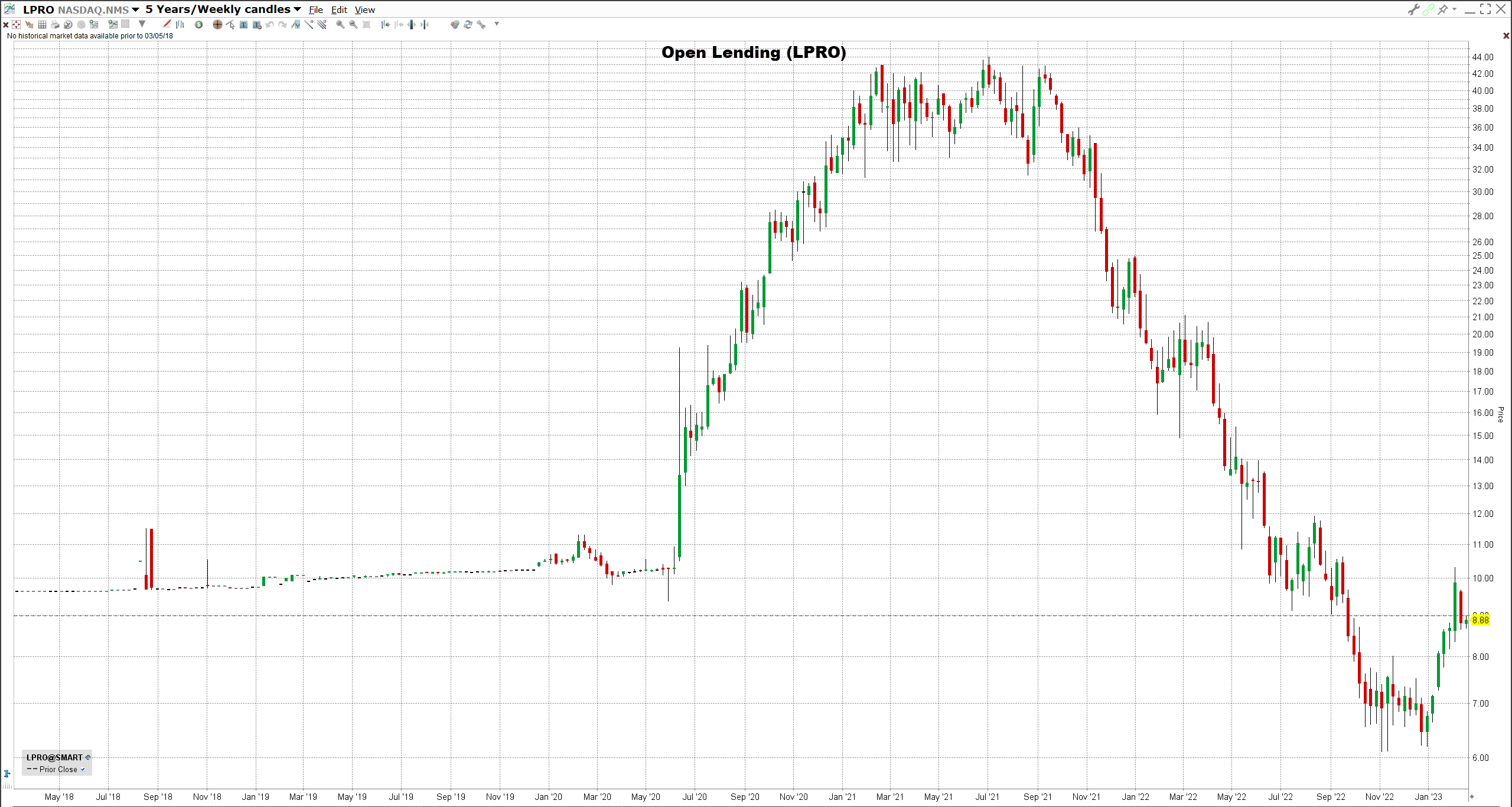Print the chart with printer icon
Screen dimensions: 1512x807
point(55,25)
